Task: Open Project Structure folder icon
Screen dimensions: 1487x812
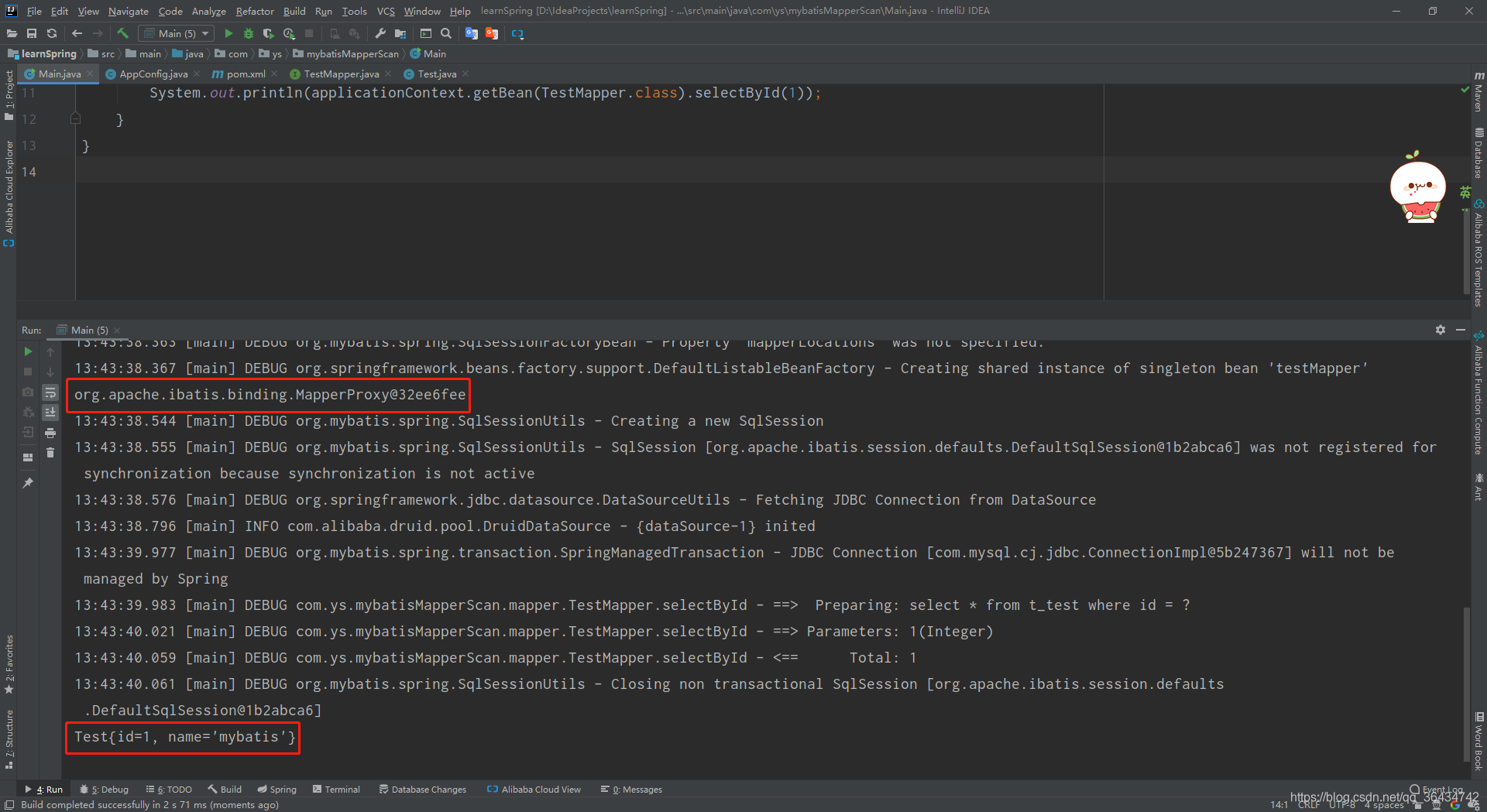Action: coord(400,33)
